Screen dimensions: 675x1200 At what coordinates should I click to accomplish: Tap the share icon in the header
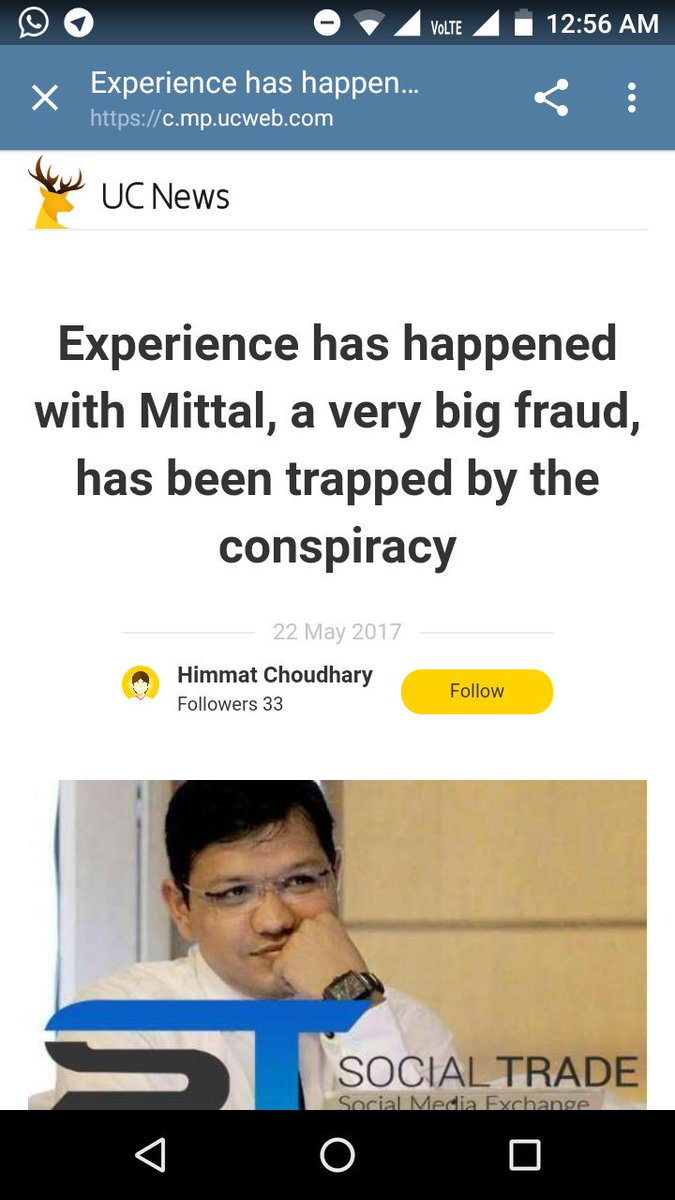pos(551,98)
